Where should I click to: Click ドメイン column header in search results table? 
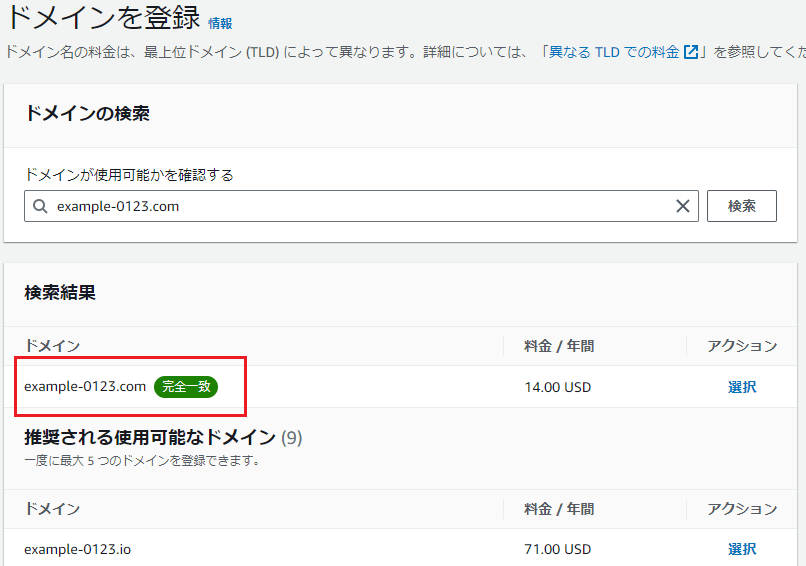(x=52, y=346)
